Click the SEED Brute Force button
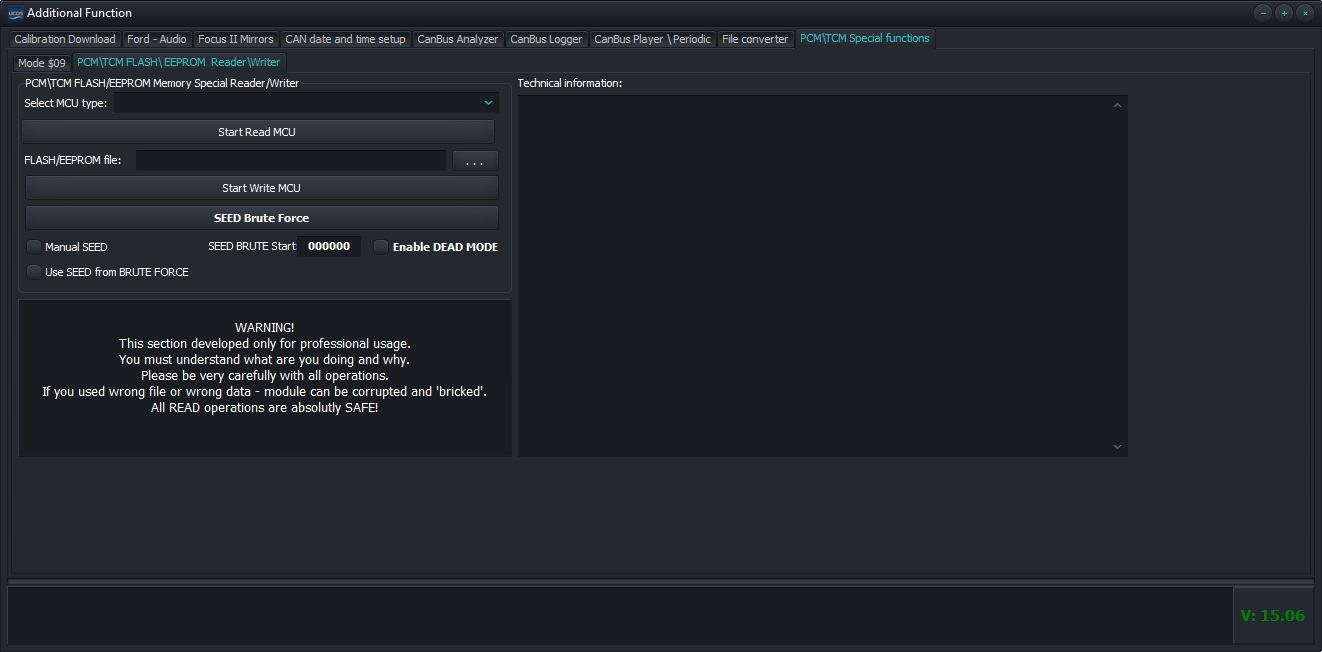 click(x=261, y=218)
